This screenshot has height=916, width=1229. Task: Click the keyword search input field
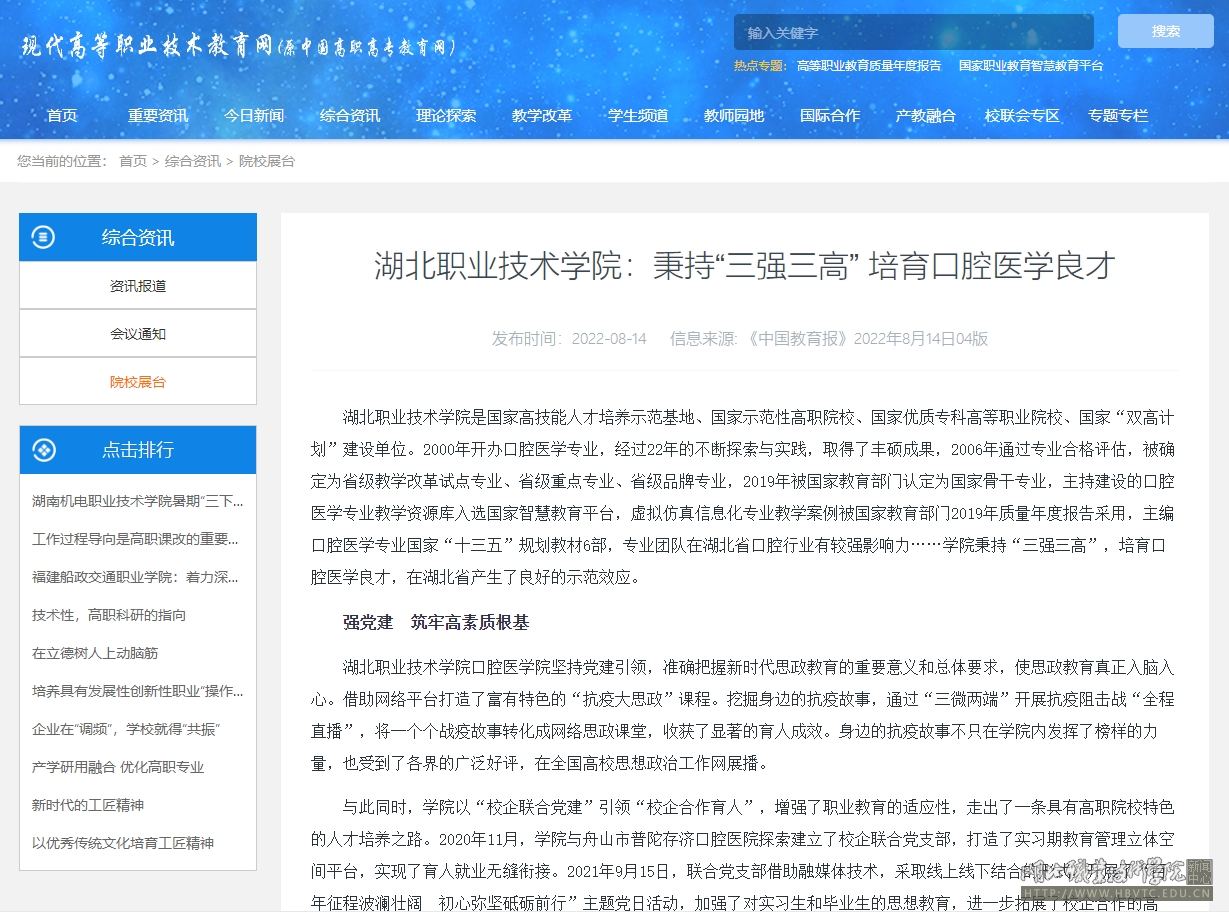tap(913, 33)
